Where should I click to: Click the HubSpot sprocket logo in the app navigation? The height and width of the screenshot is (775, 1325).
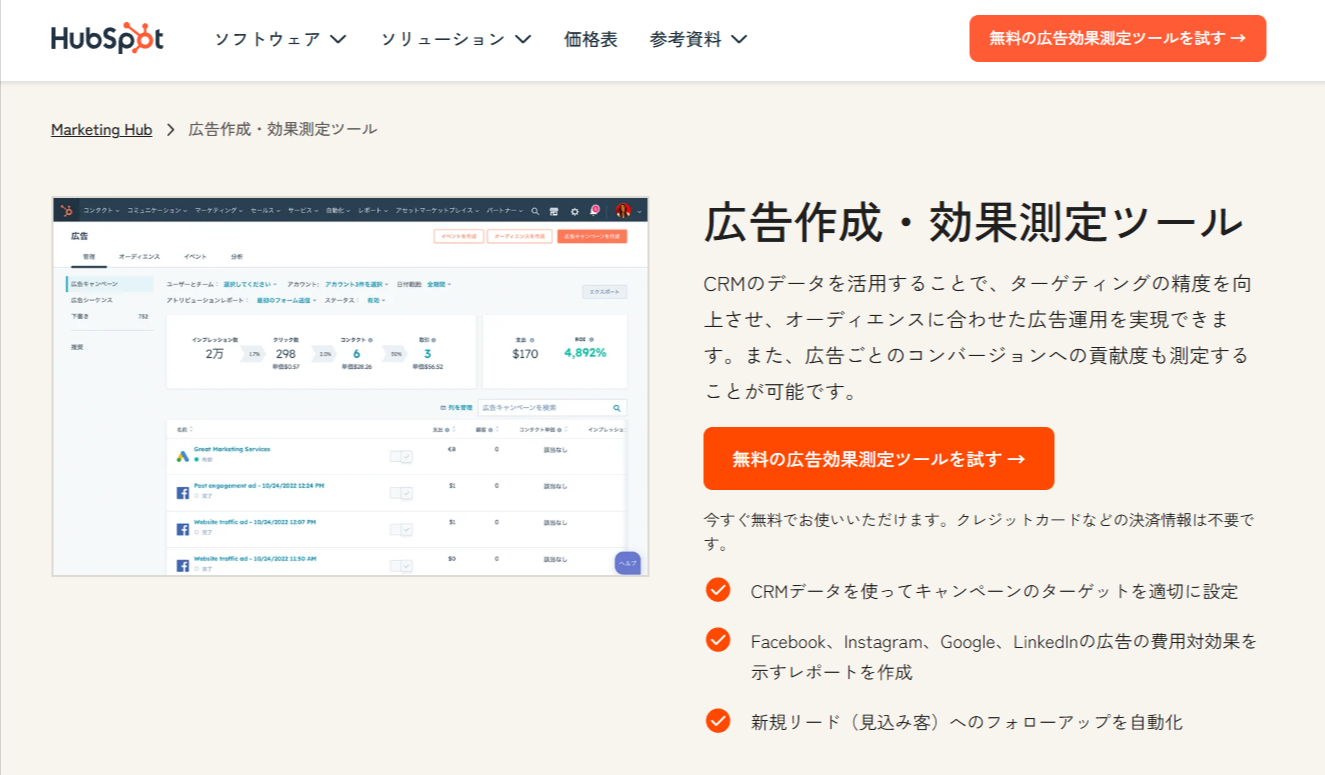point(65,208)
